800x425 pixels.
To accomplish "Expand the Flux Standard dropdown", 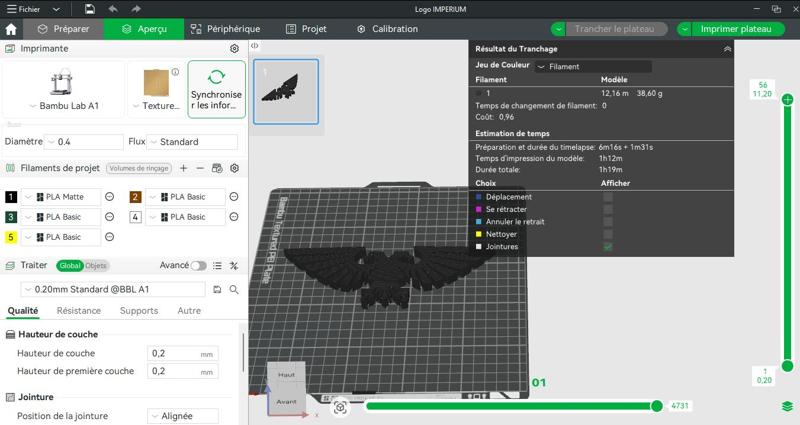I will tap(193, 142).
